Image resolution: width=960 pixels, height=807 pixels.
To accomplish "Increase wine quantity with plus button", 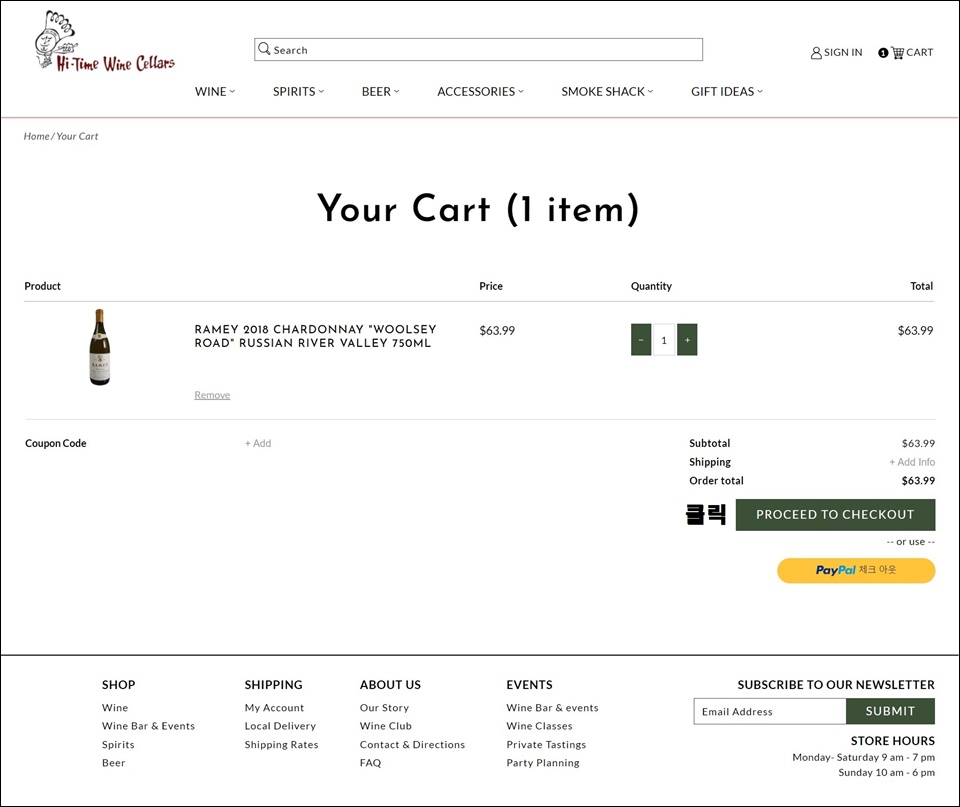I will pos(687,340).
